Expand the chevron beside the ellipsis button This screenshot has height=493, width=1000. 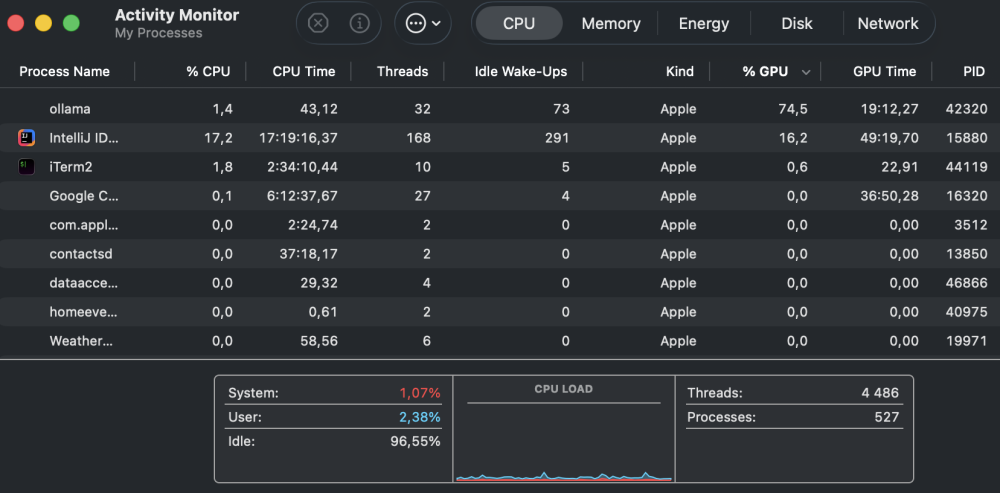pyautogui.click(x=436, y=24)
